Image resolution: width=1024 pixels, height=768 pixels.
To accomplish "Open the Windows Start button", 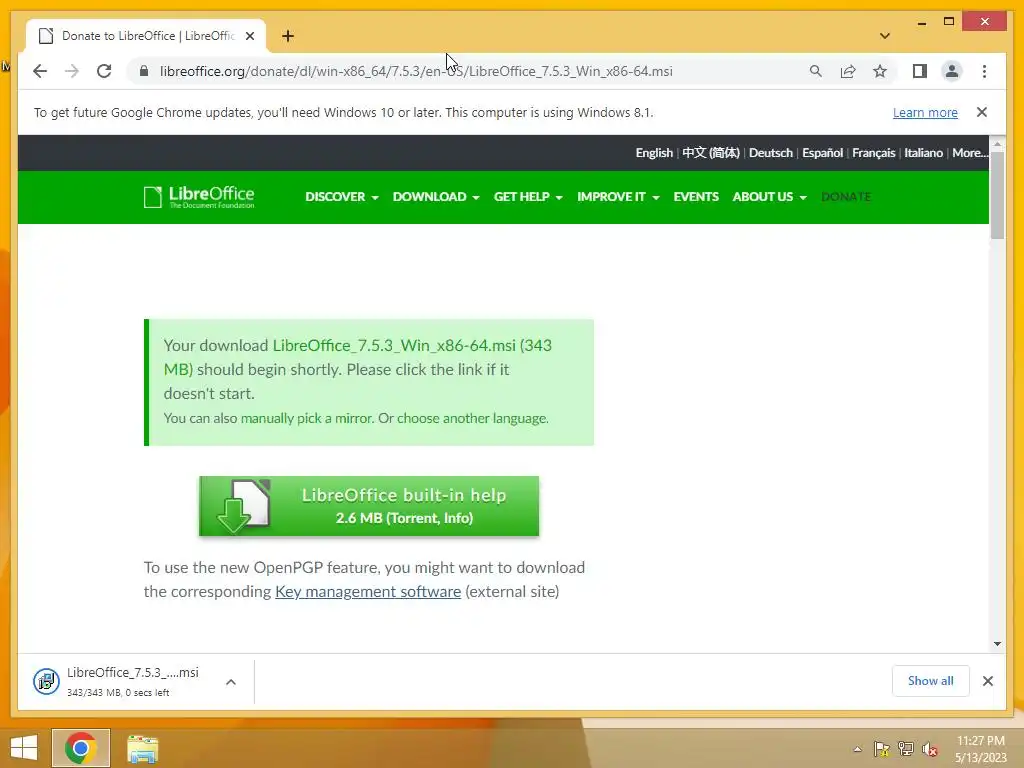I will (24, 748).
